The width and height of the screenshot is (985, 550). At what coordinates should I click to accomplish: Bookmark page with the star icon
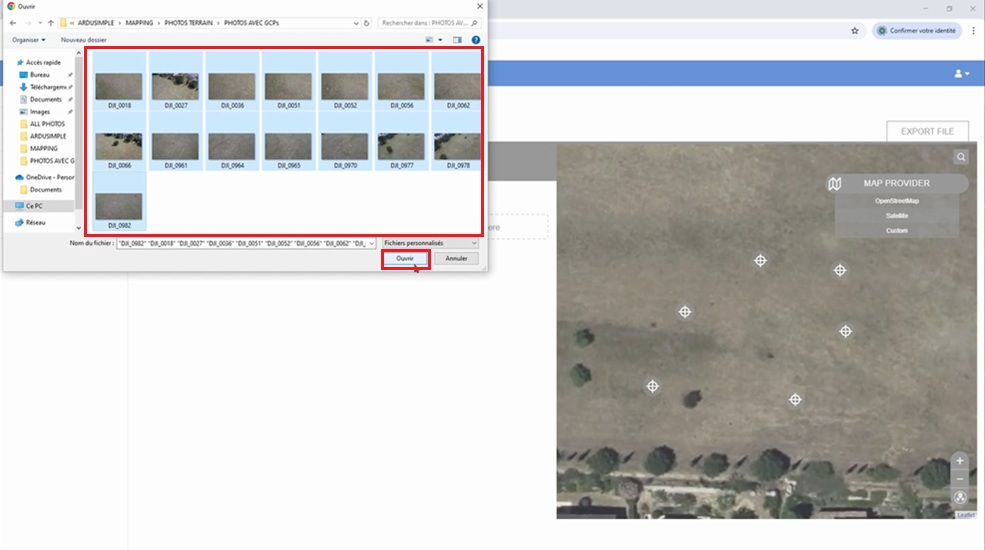(x=855, y=31)
